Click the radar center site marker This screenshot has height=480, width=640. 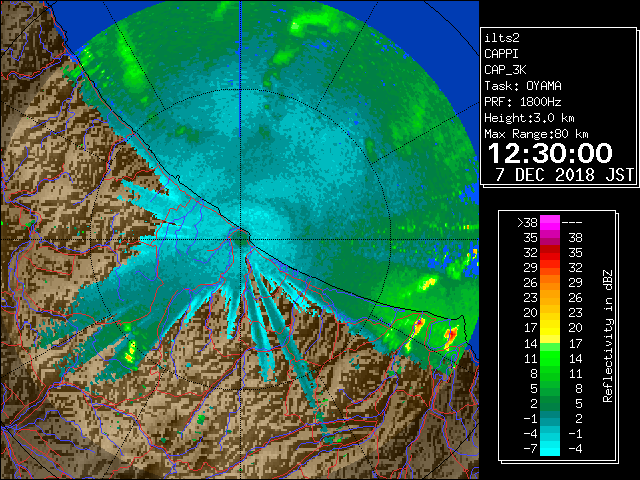241,237
